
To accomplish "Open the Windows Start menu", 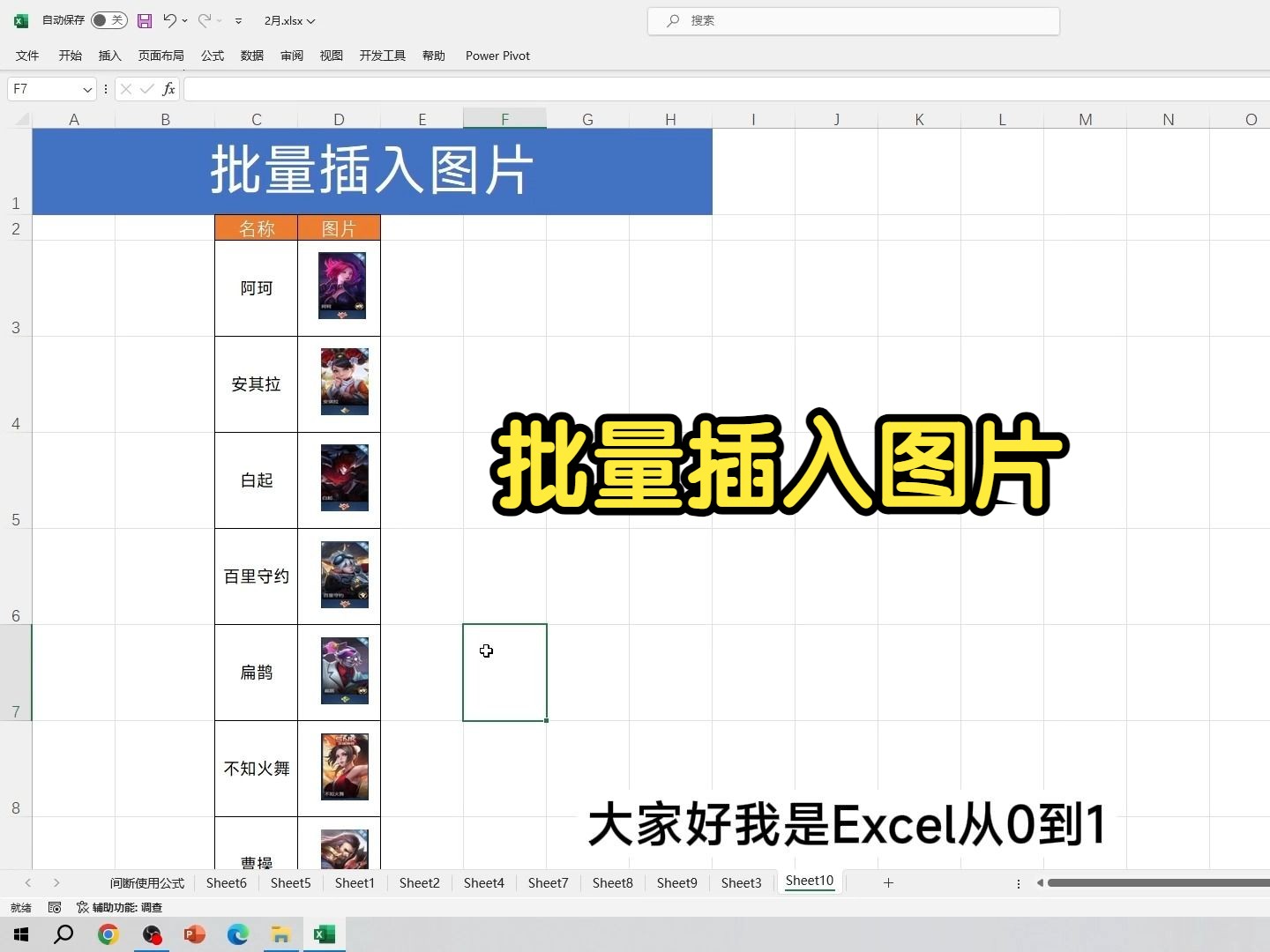I will (x=21, y=934).
